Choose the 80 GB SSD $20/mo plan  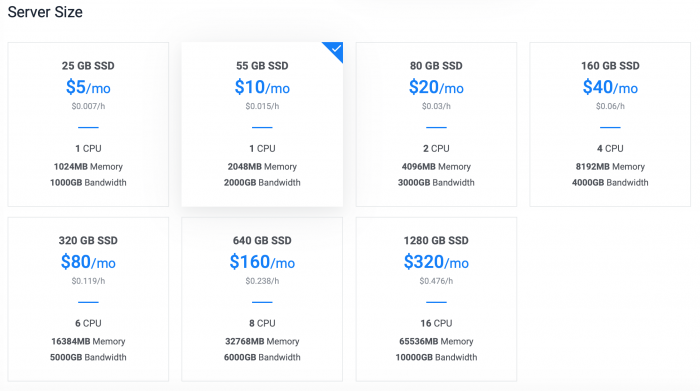[436, 124]
